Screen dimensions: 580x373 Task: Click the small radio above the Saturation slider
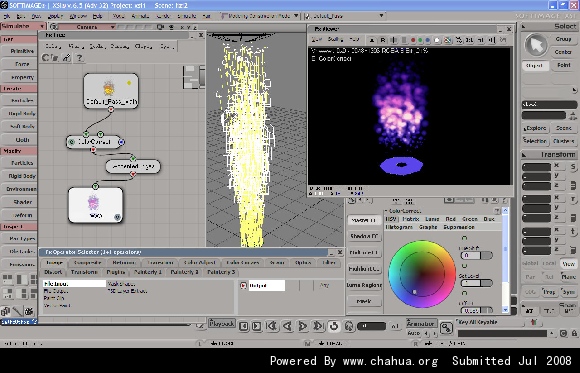point(464,266)
